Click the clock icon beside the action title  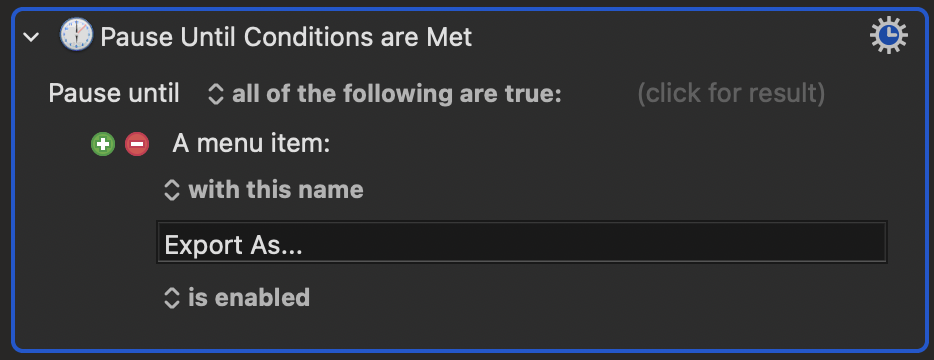(76, 35)
